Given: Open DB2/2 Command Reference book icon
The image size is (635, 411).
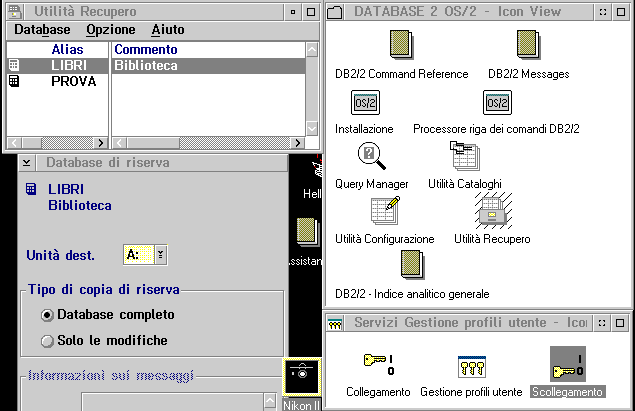Looking at the screenshot, I should tap(401, 45).
